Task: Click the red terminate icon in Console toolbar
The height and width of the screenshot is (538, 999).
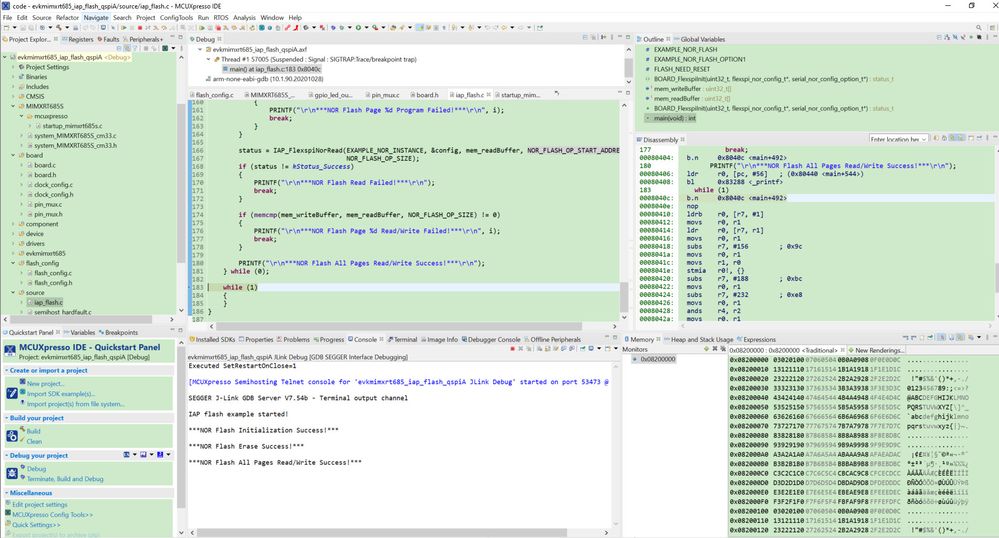Action: point(512,349)
